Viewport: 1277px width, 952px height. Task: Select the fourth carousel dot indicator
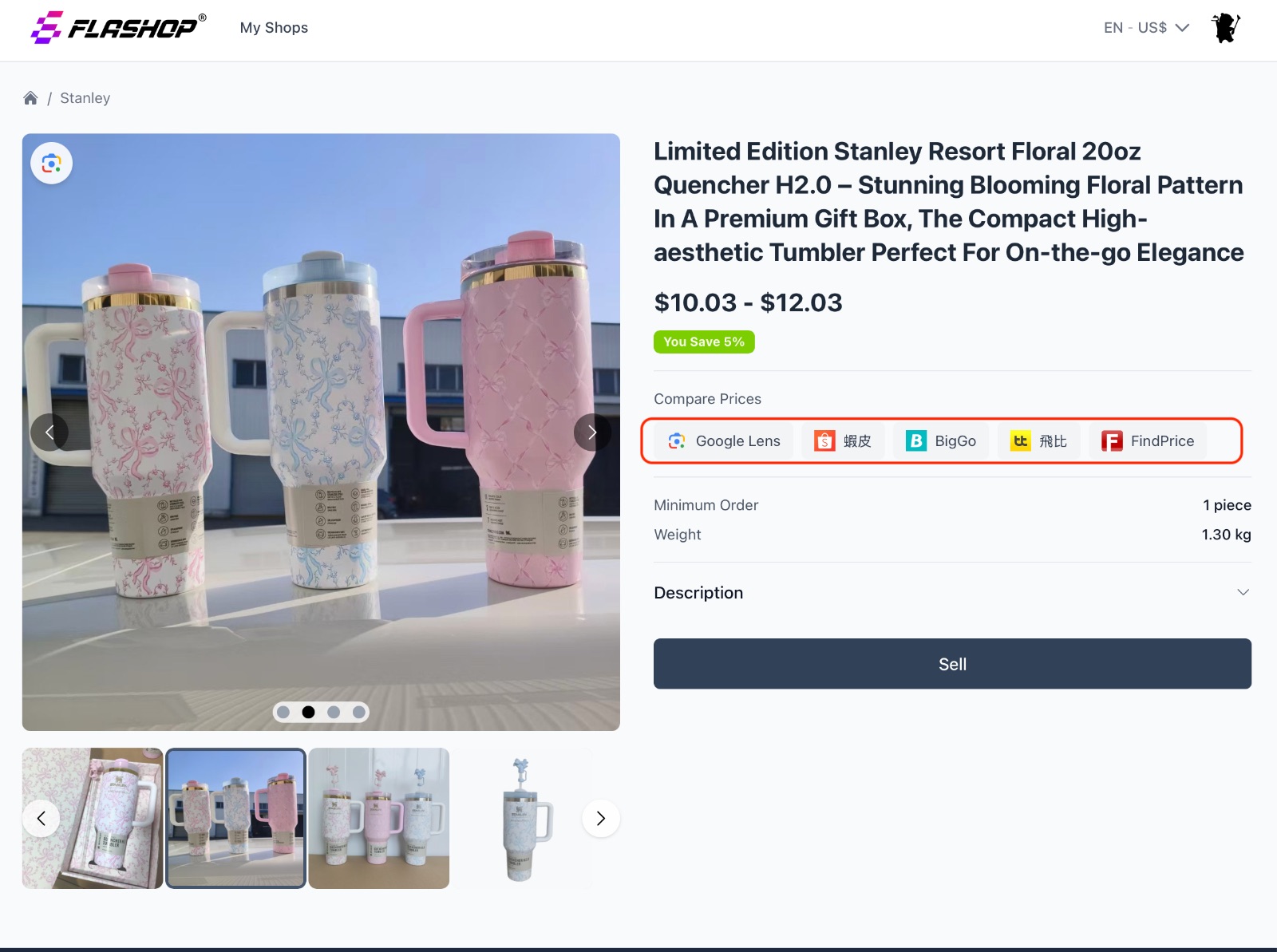tap(359, 712)
